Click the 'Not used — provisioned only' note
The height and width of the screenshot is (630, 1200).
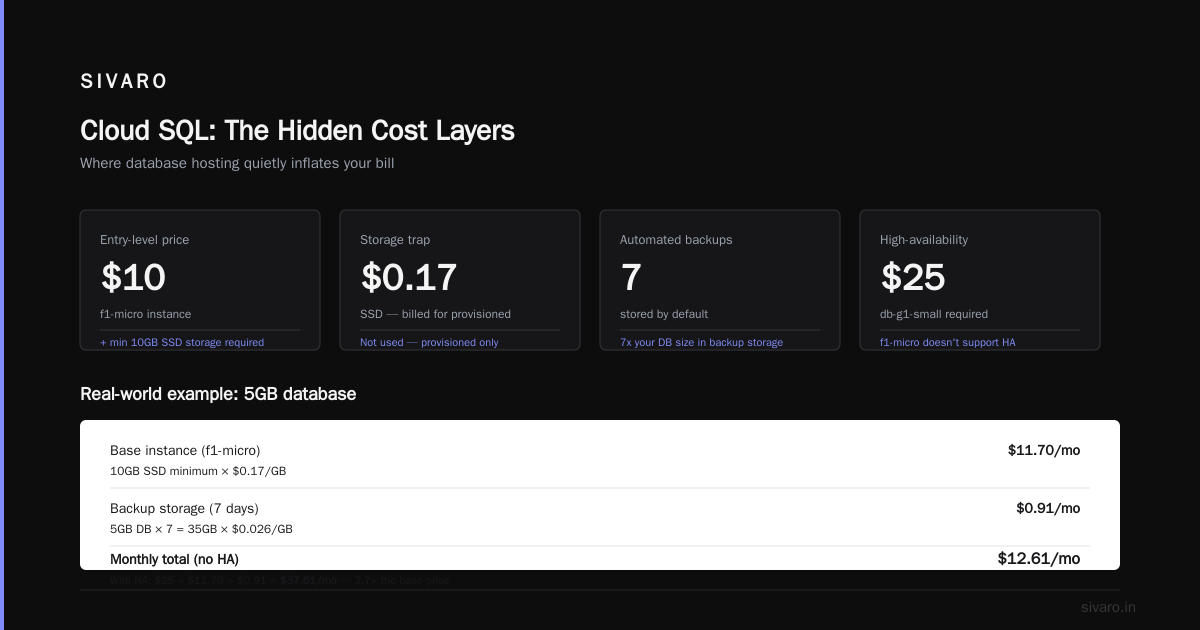(x=429, y=342)
